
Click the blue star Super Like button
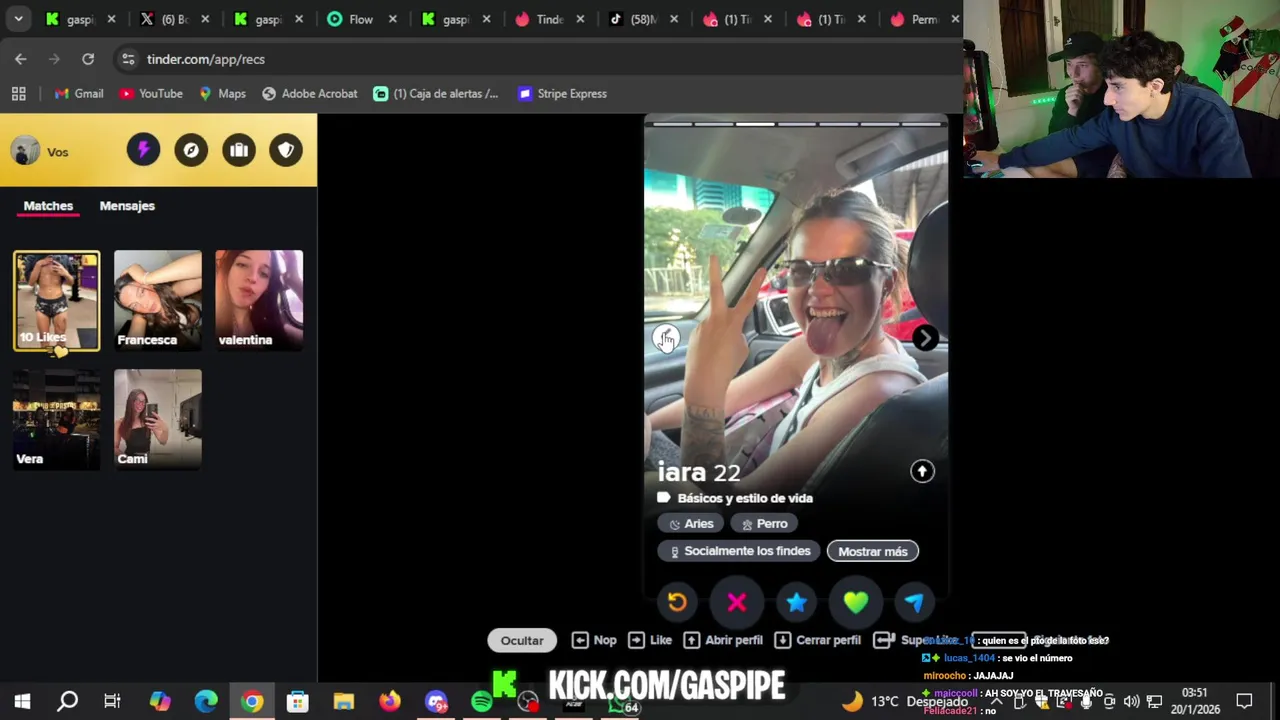coord(796,602)
